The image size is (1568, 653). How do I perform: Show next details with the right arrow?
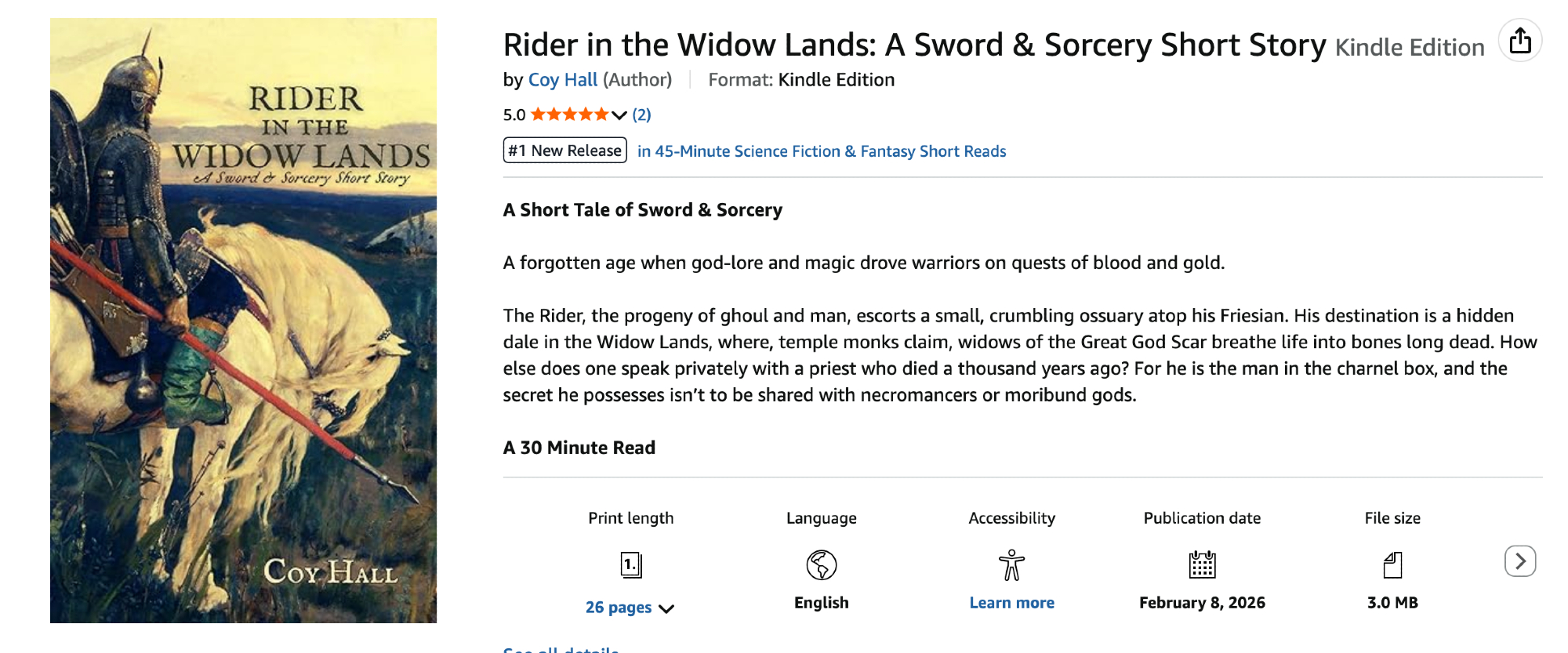coord(1520,561)
